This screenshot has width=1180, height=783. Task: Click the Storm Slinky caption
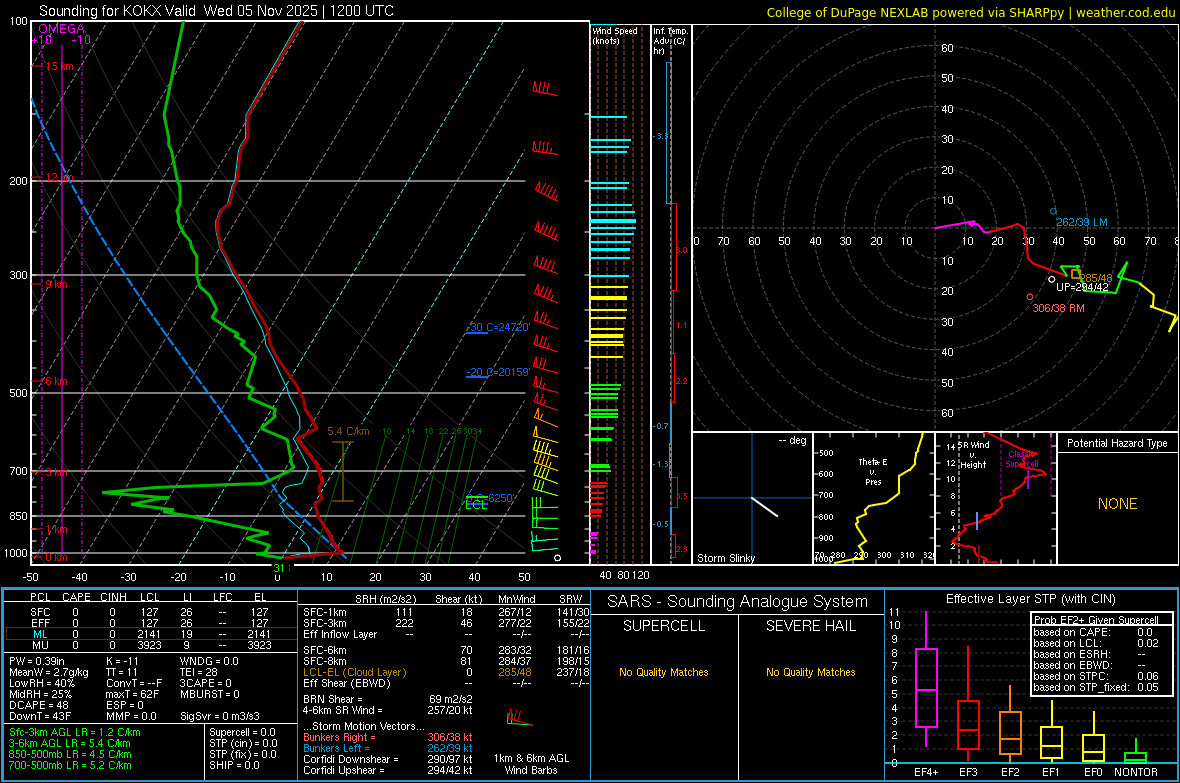725,558
